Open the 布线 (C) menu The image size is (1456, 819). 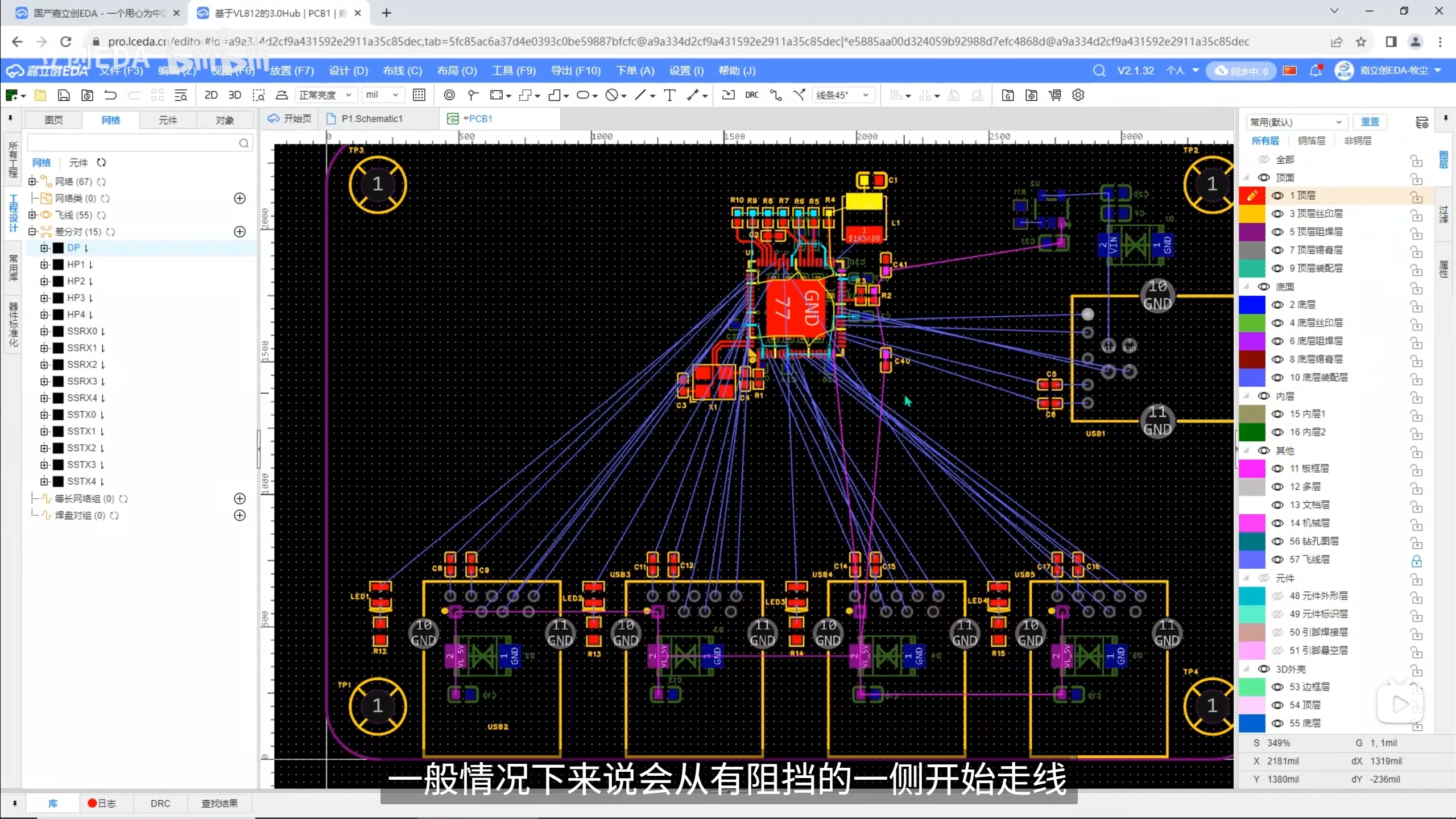pyautogui.click(x=402, y=71)
